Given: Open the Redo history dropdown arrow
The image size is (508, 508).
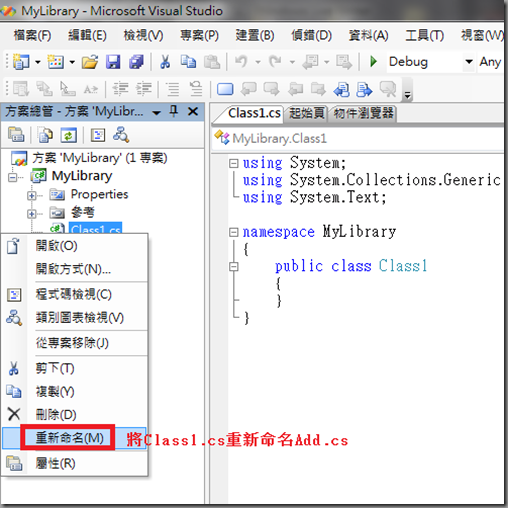Looking at the screenshot, I should pos(292,62).
